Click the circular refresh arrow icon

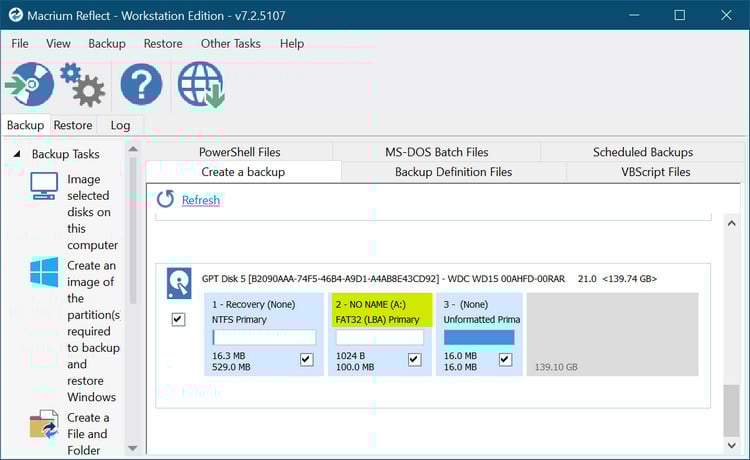coord(165,199)
